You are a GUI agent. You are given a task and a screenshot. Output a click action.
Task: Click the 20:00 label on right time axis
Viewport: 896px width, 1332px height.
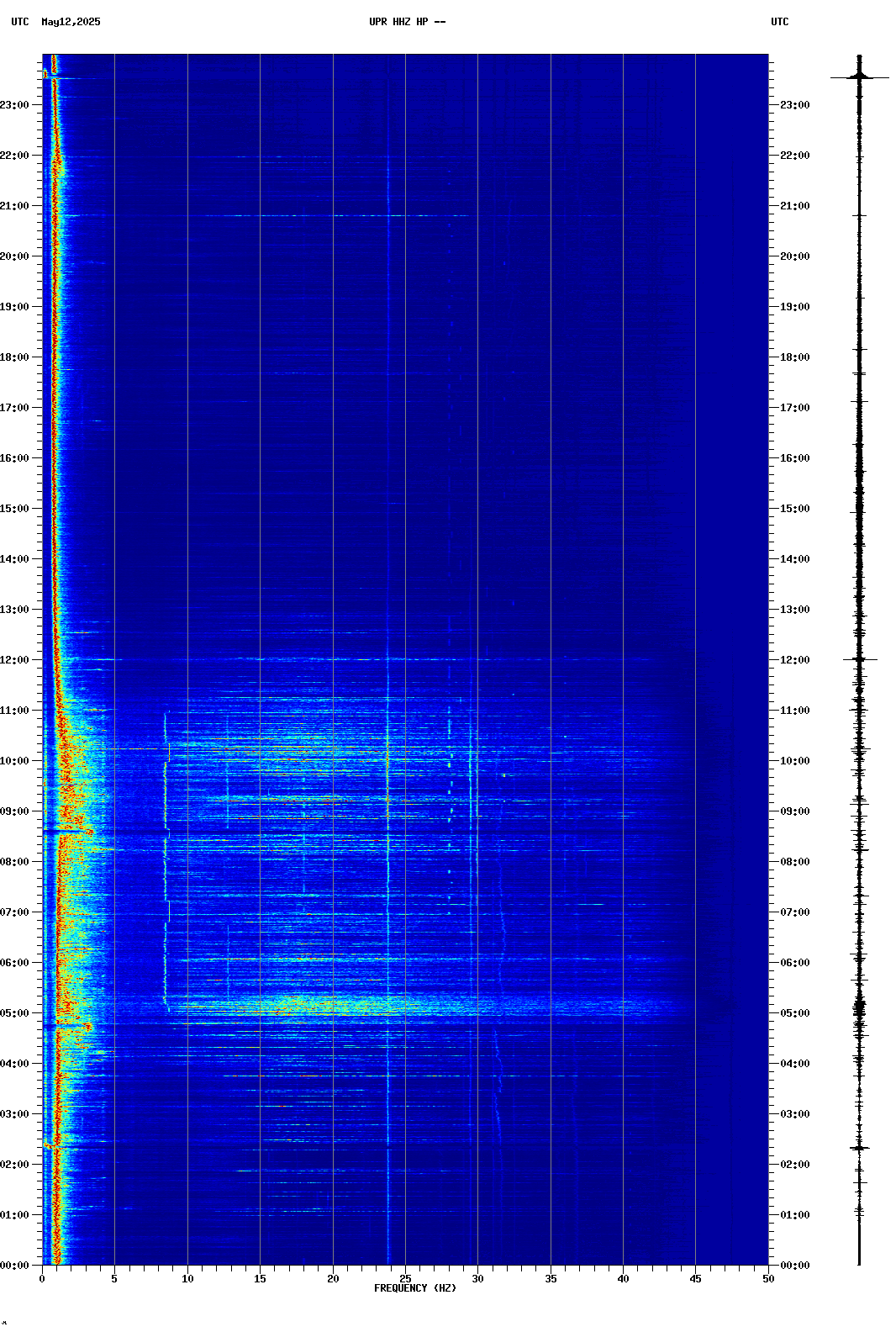click(x=795, y=256)
